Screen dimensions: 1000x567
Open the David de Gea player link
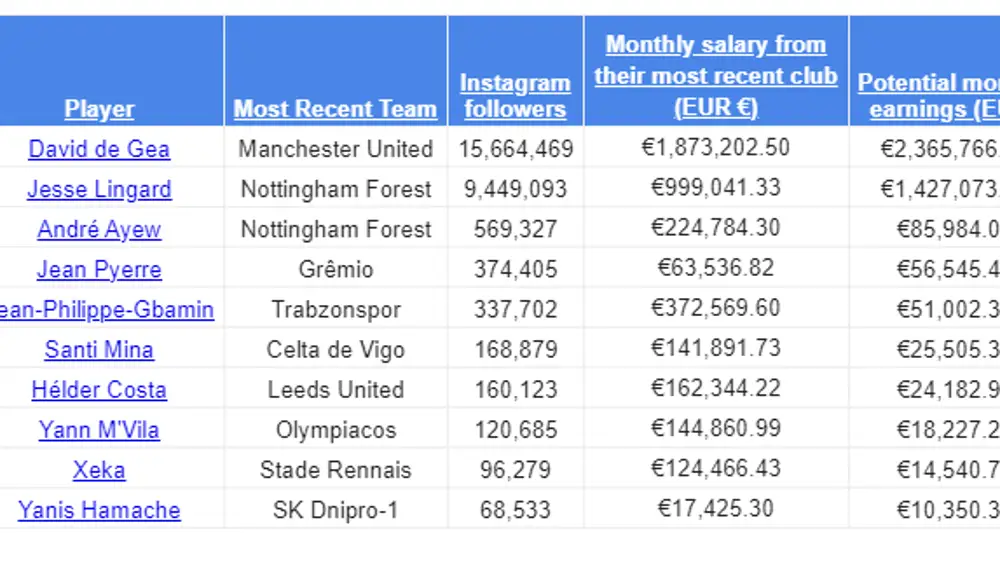tap(99, 149)
